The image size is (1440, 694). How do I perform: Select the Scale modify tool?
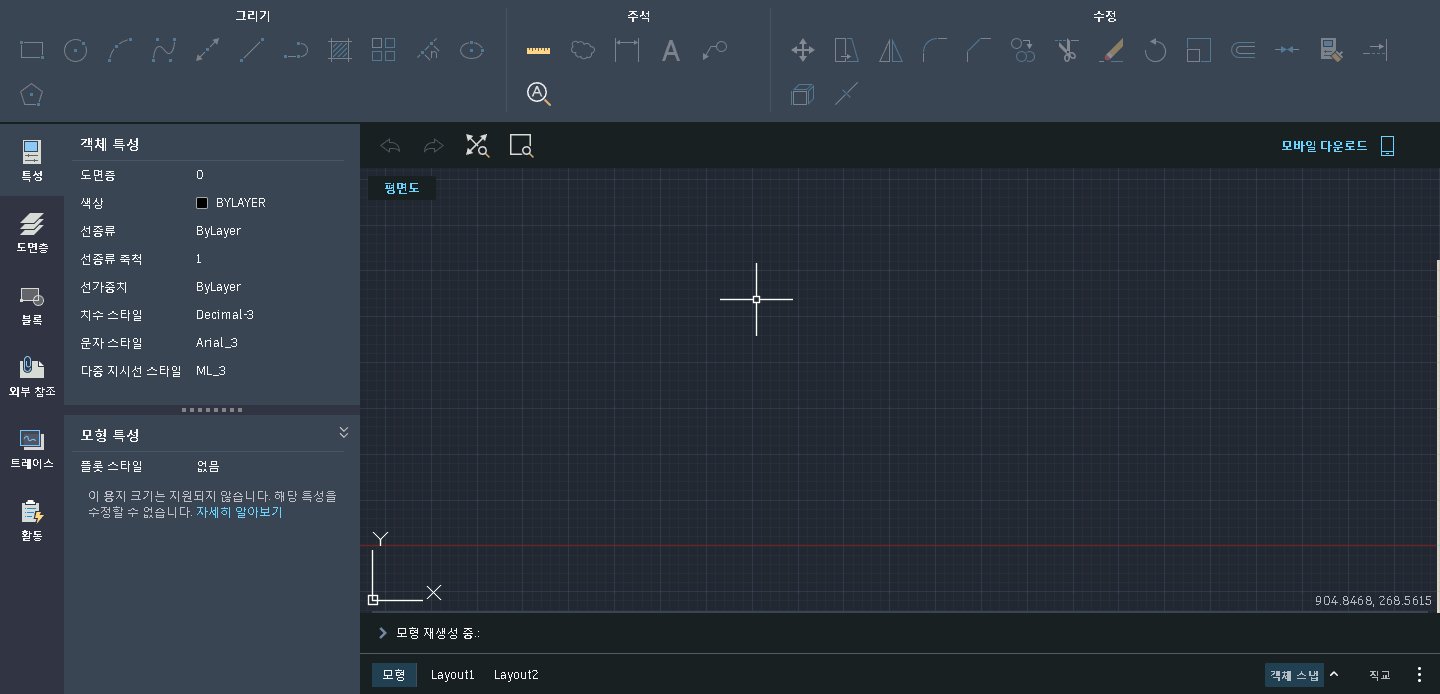[x=1199, y=50]
